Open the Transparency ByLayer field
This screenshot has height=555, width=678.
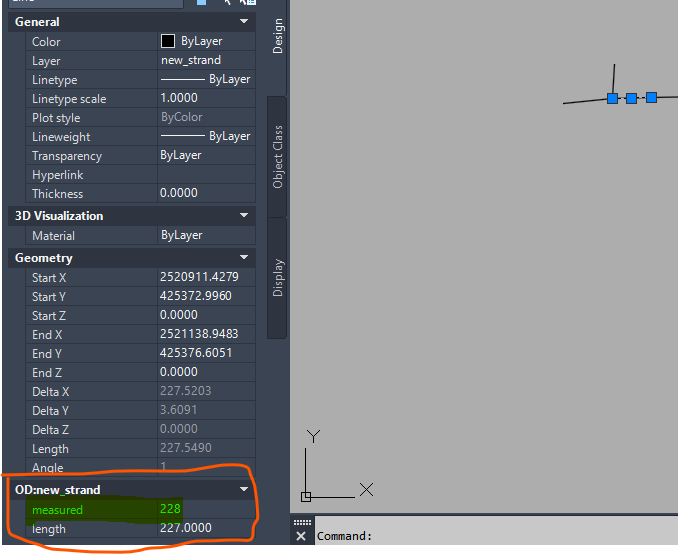(207, 155)
